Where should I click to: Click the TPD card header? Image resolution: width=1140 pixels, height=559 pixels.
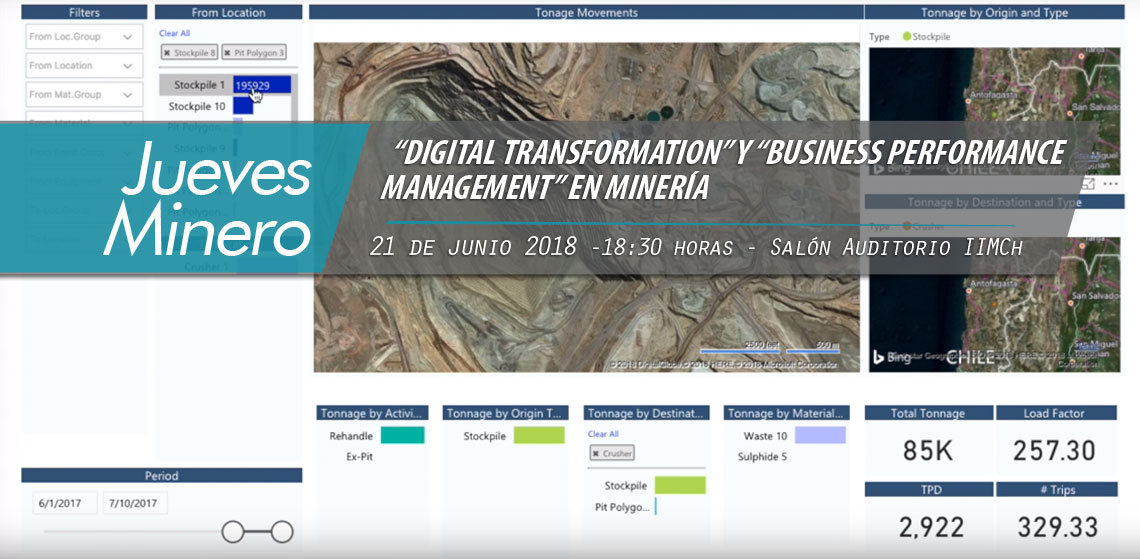click(x=928, y=489)
